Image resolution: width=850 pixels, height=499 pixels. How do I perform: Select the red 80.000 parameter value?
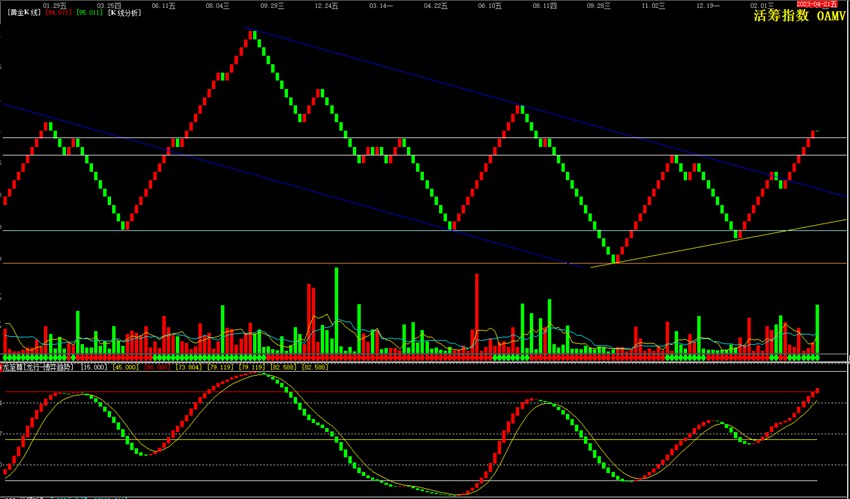coord(157,367)
